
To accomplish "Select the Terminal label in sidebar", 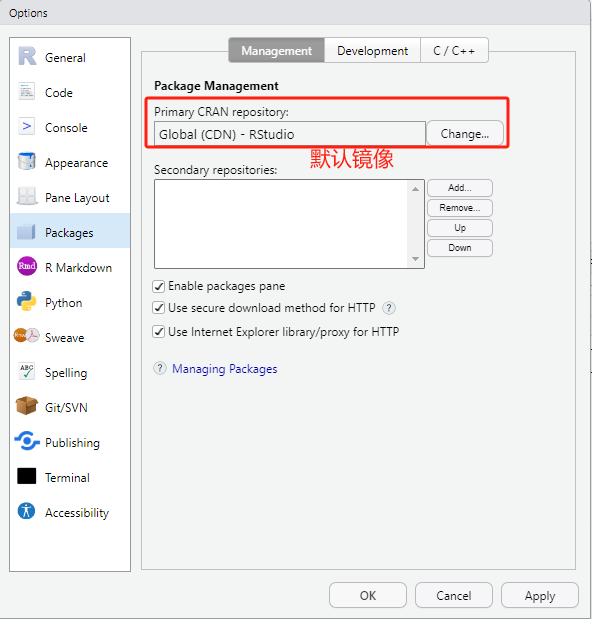I will [x=67, y=478].
